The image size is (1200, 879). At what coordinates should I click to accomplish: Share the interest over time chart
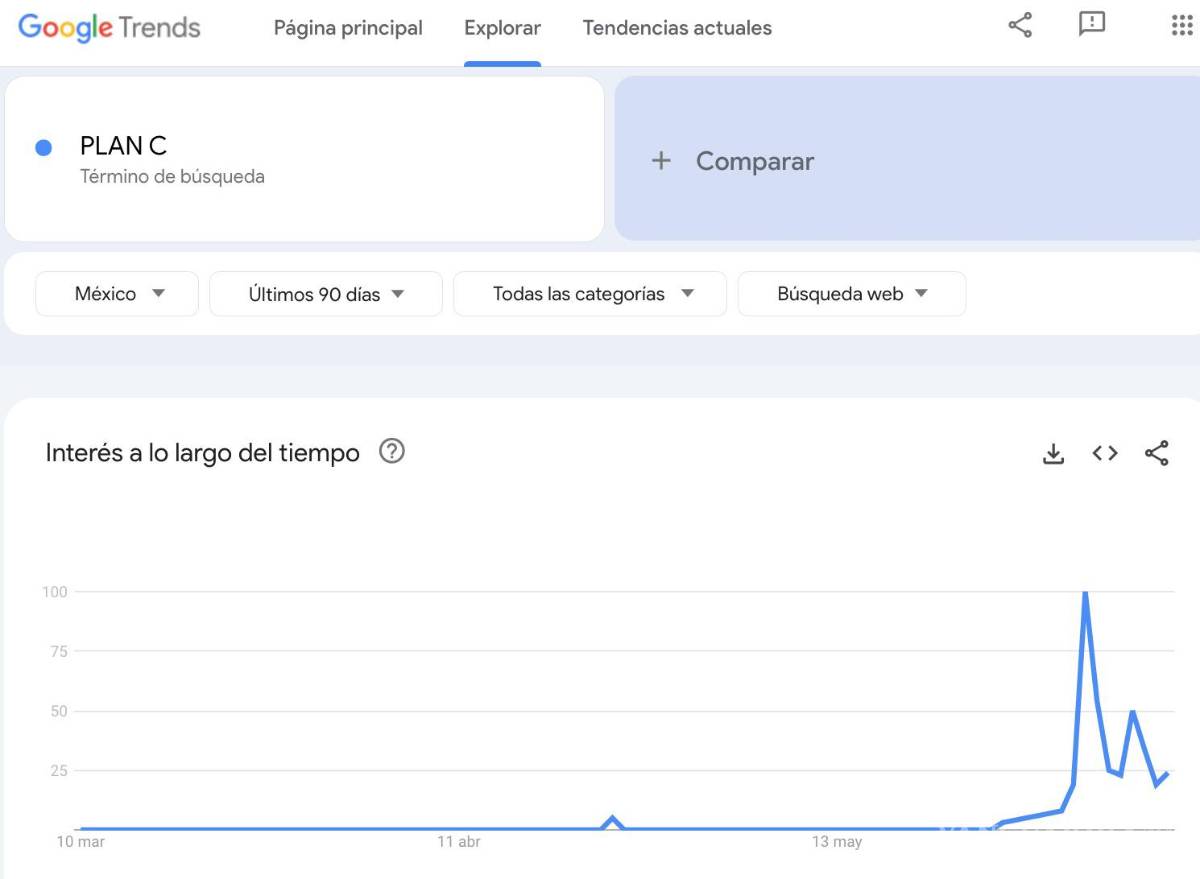1157,454
